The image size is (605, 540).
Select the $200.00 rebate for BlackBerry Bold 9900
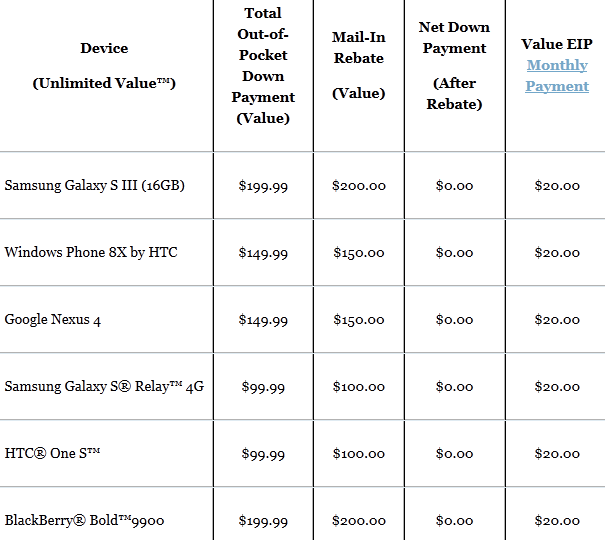[x=358, y=520]
